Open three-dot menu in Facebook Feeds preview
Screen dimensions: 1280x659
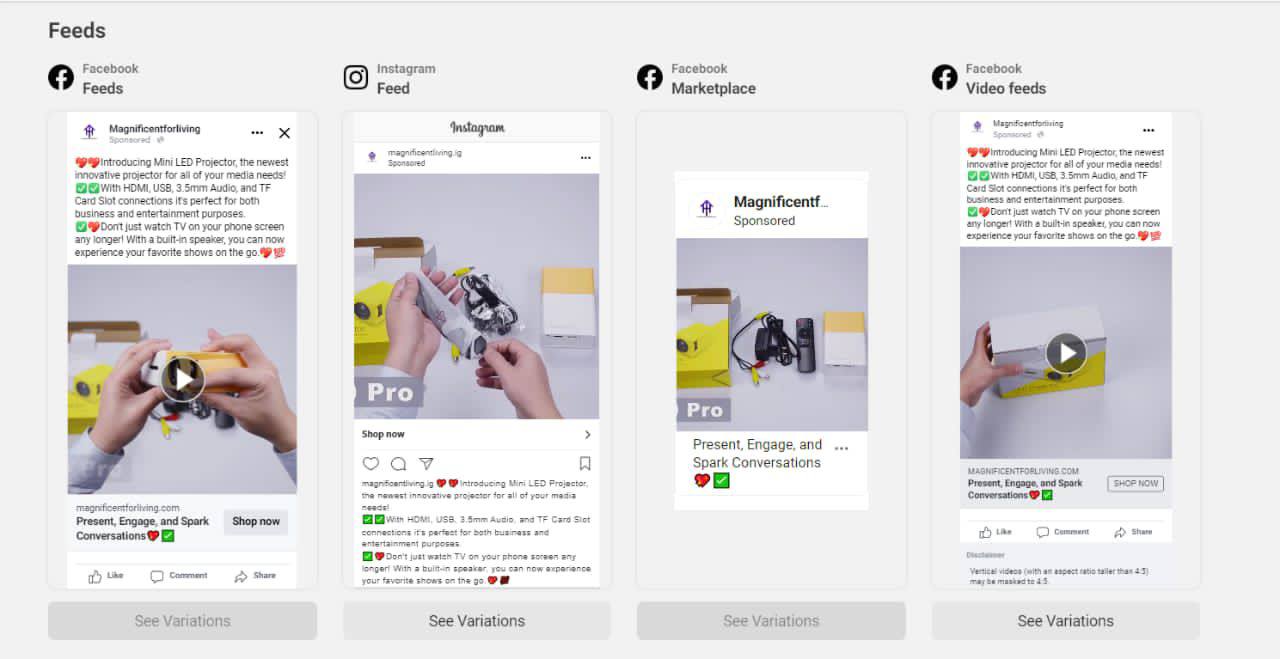coord(257,133)
